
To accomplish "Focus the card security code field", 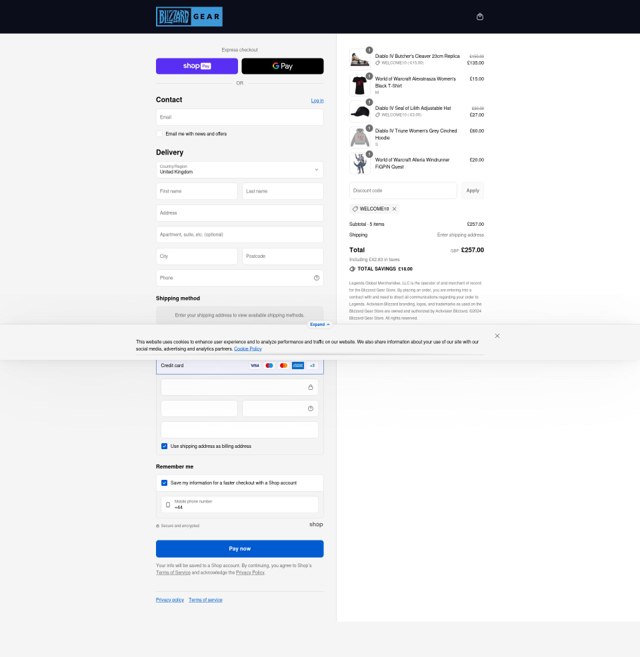I will pyautogui.click(x=280, y=409).
